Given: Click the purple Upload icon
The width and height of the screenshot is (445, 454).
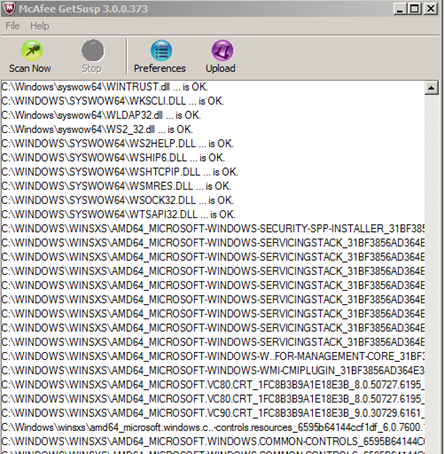Looking at the screenshot, I should [x=222, y=50].
